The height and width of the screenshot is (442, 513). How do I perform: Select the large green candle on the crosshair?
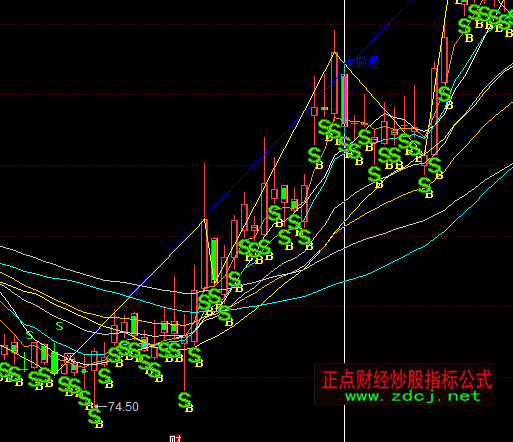pyautogui.click(x=345, y=100)
